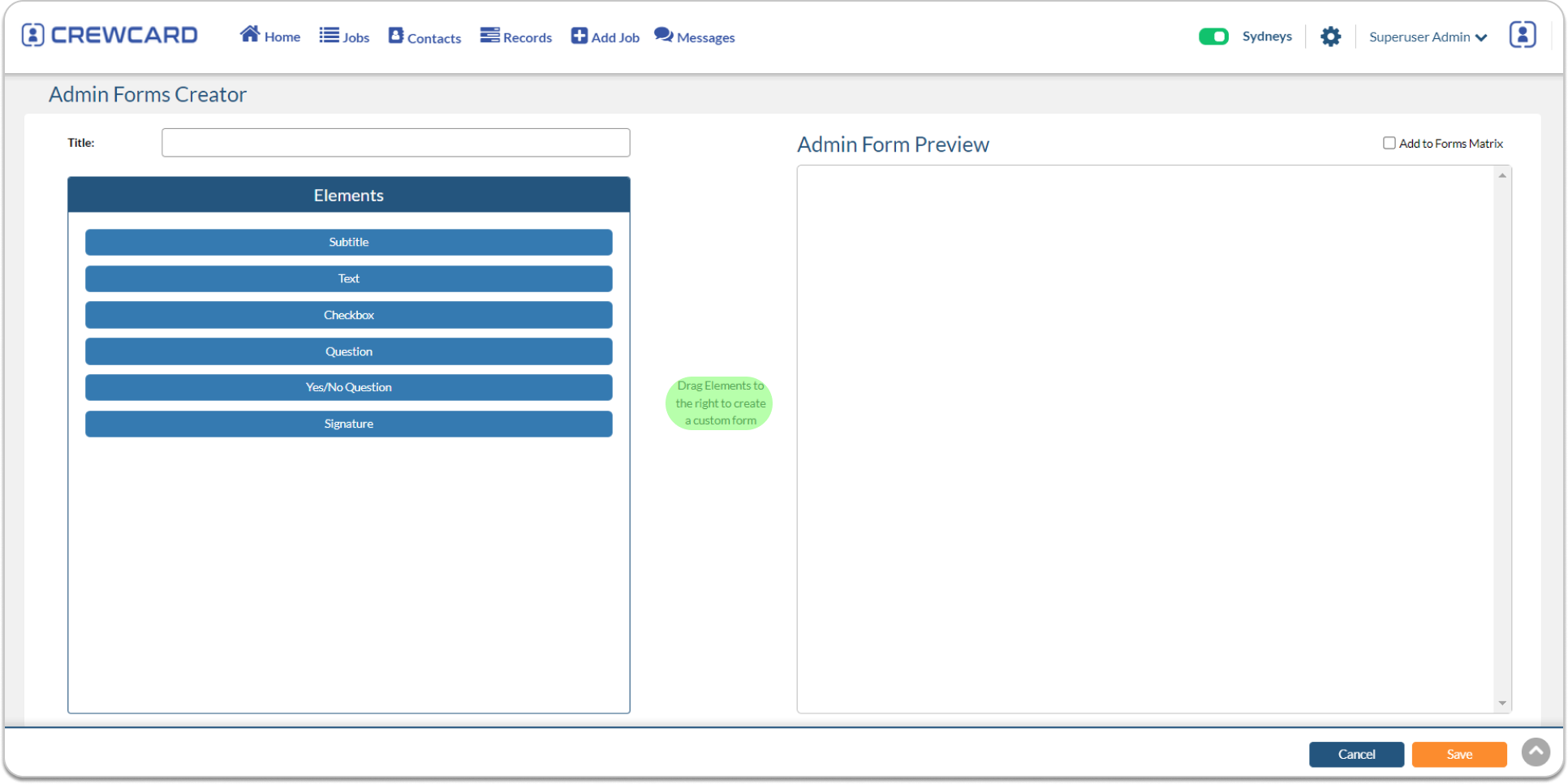Select the Subtitle element

pyautogui.click(x=348, y=242)
